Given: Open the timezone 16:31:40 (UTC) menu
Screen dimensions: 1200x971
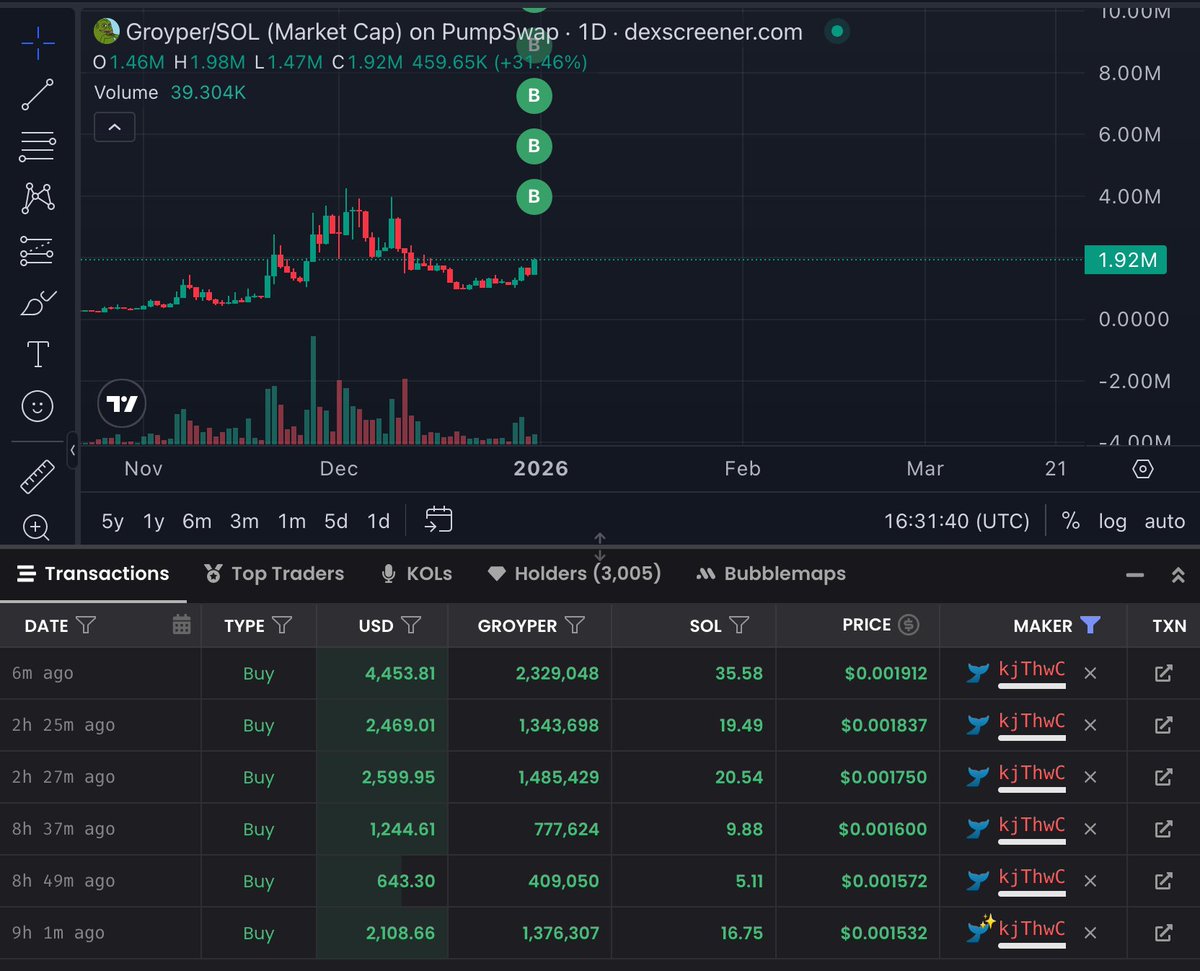Looking at the screenshot, I should (956, 521).
